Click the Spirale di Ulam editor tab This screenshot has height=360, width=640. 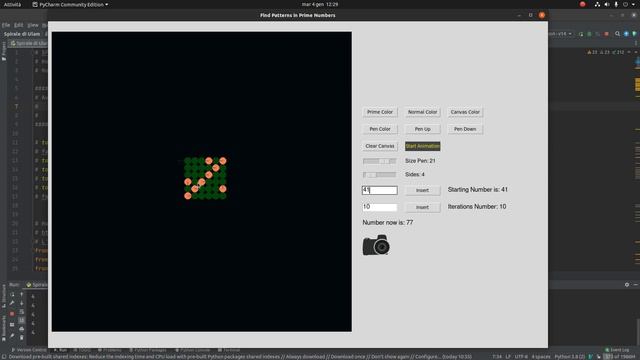tap(28, 43)
